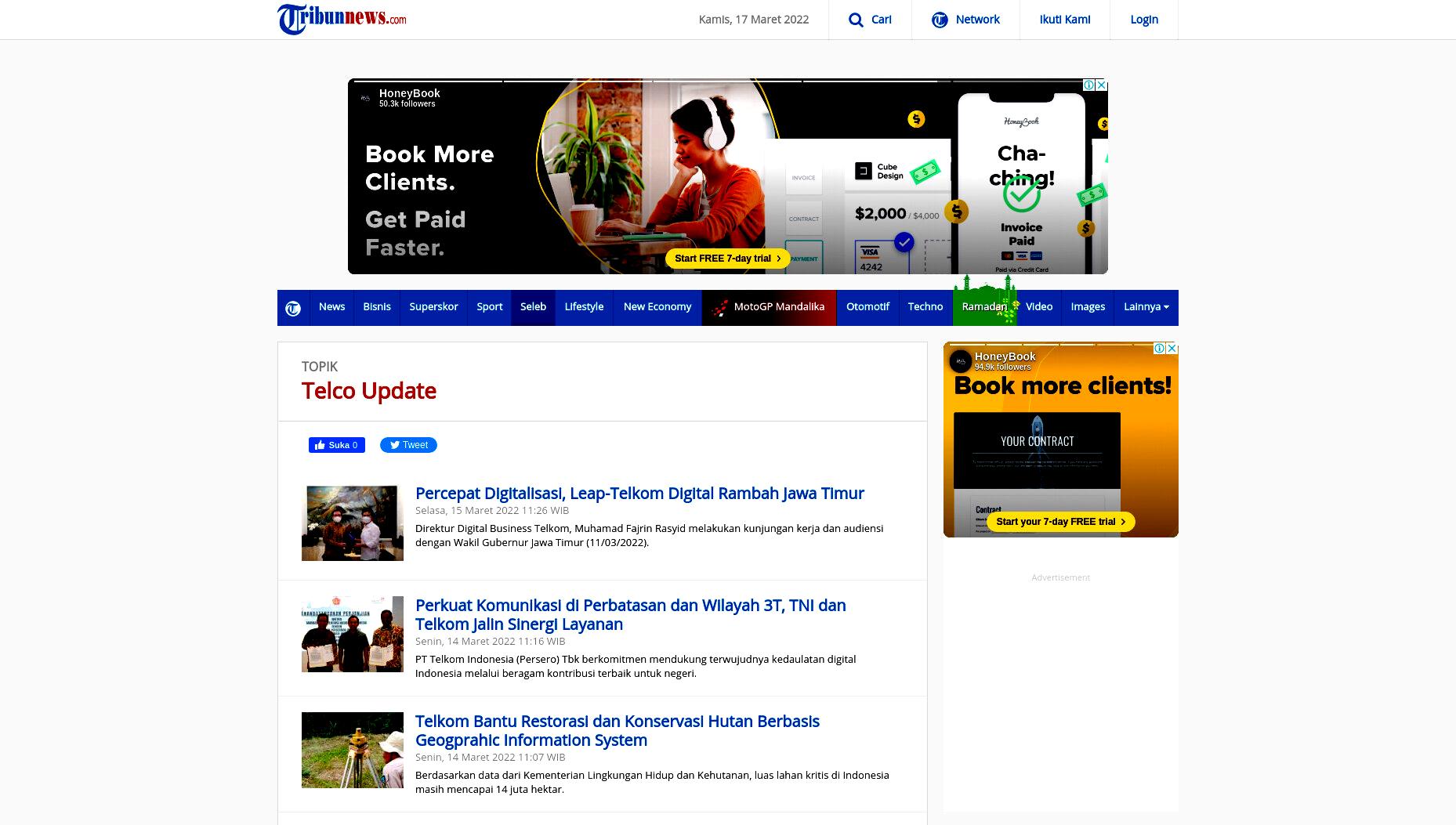
Task: Click the date Kamis, 17 Maret 2022
Action: 754,20
